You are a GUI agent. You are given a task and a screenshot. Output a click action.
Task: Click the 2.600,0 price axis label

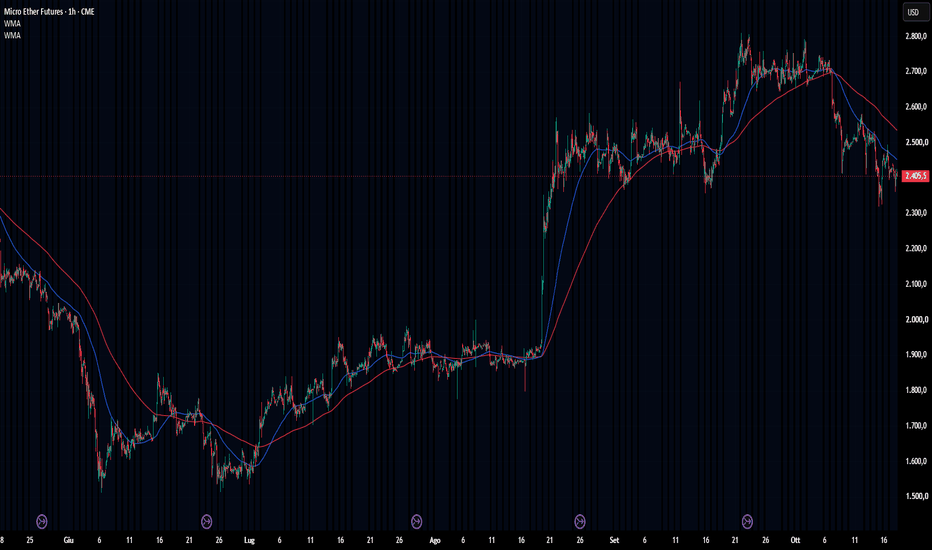click(916, 107)
